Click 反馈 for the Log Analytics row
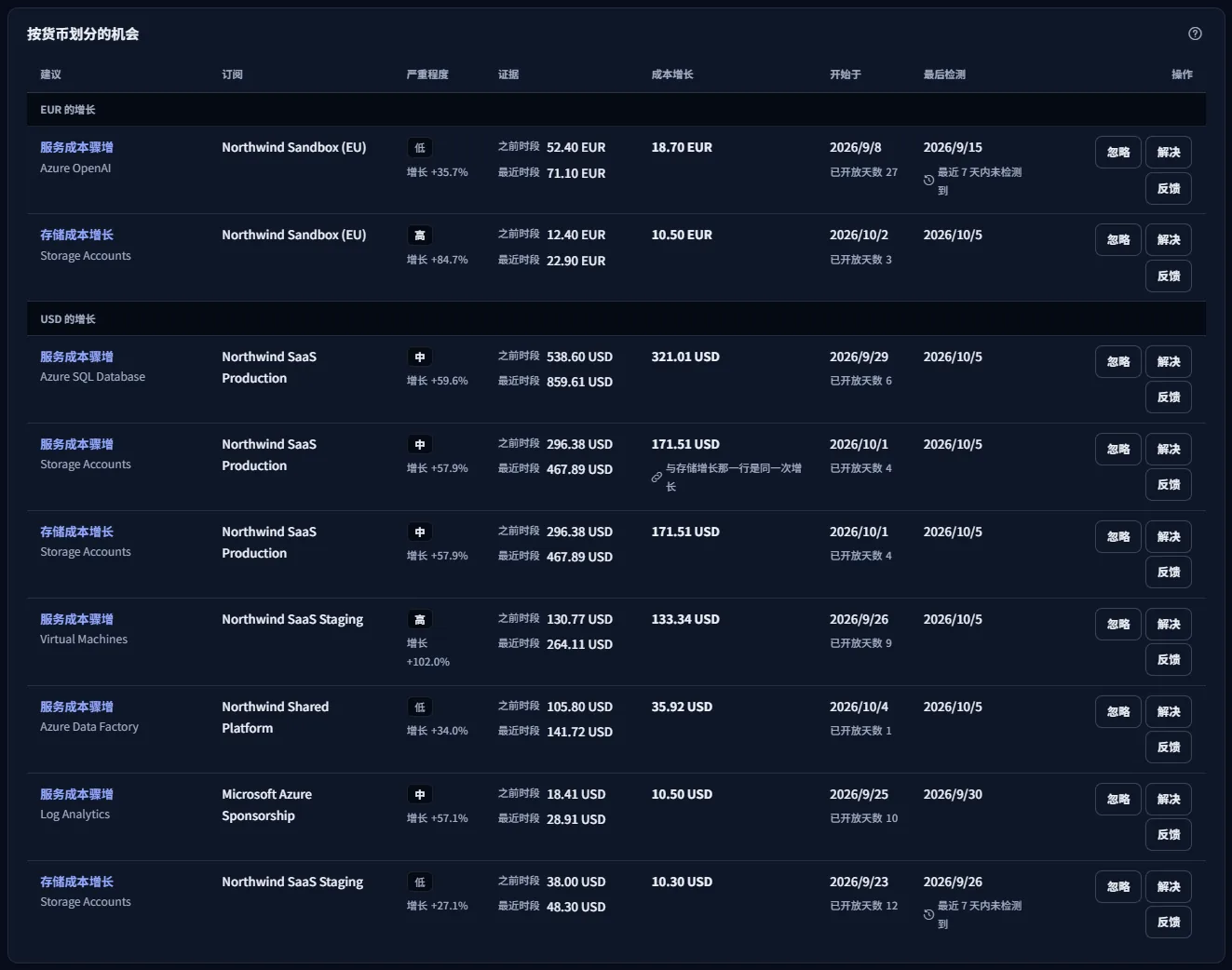Viewport: 1232px width, 970px height. pyautogui.click(x=1169, y=835)
